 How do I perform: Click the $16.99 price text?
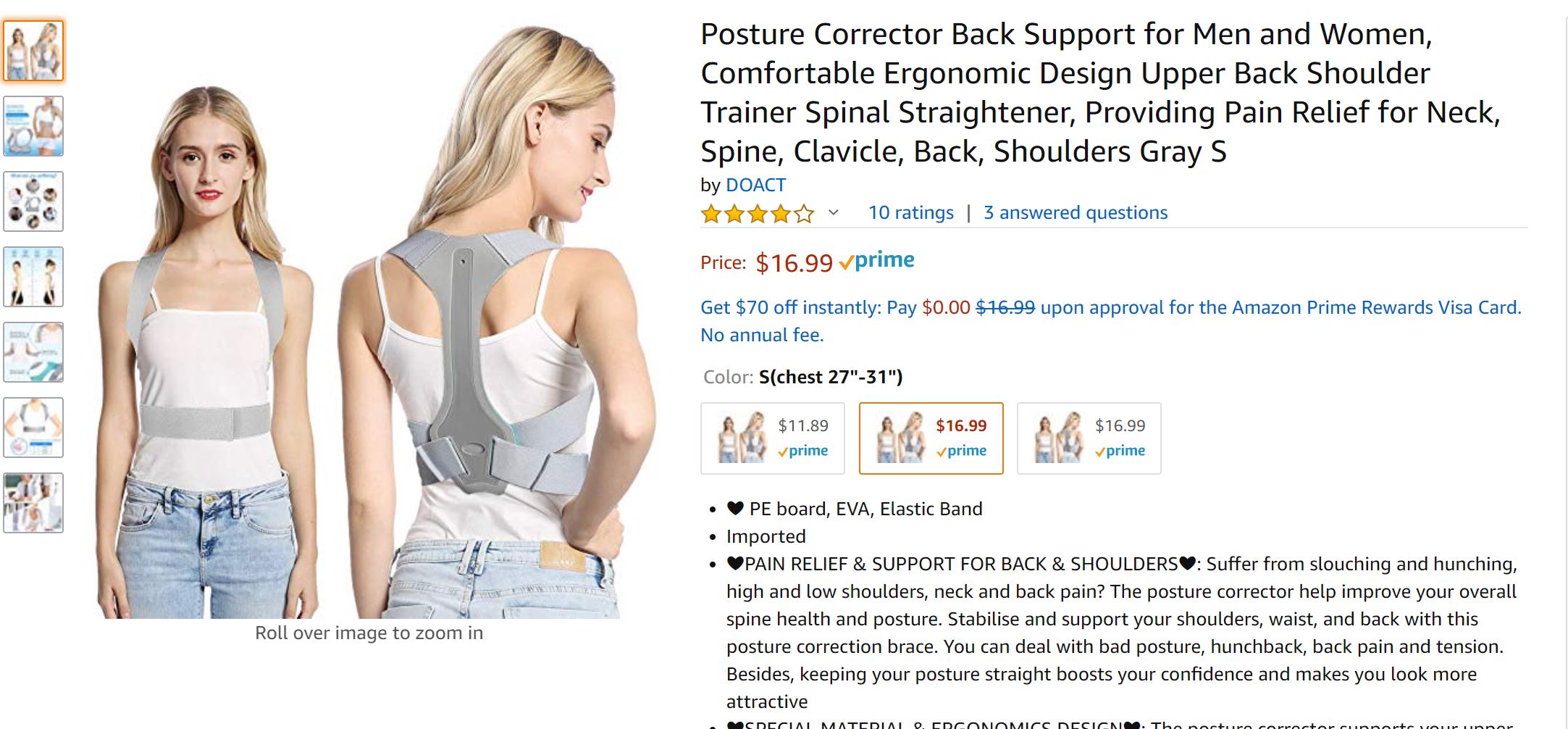[x=794, y=263]
